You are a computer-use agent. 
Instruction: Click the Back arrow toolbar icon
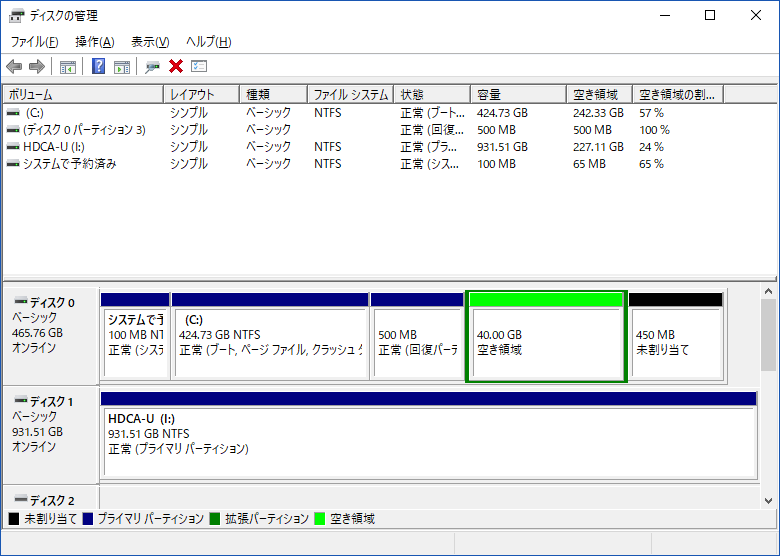14,66
